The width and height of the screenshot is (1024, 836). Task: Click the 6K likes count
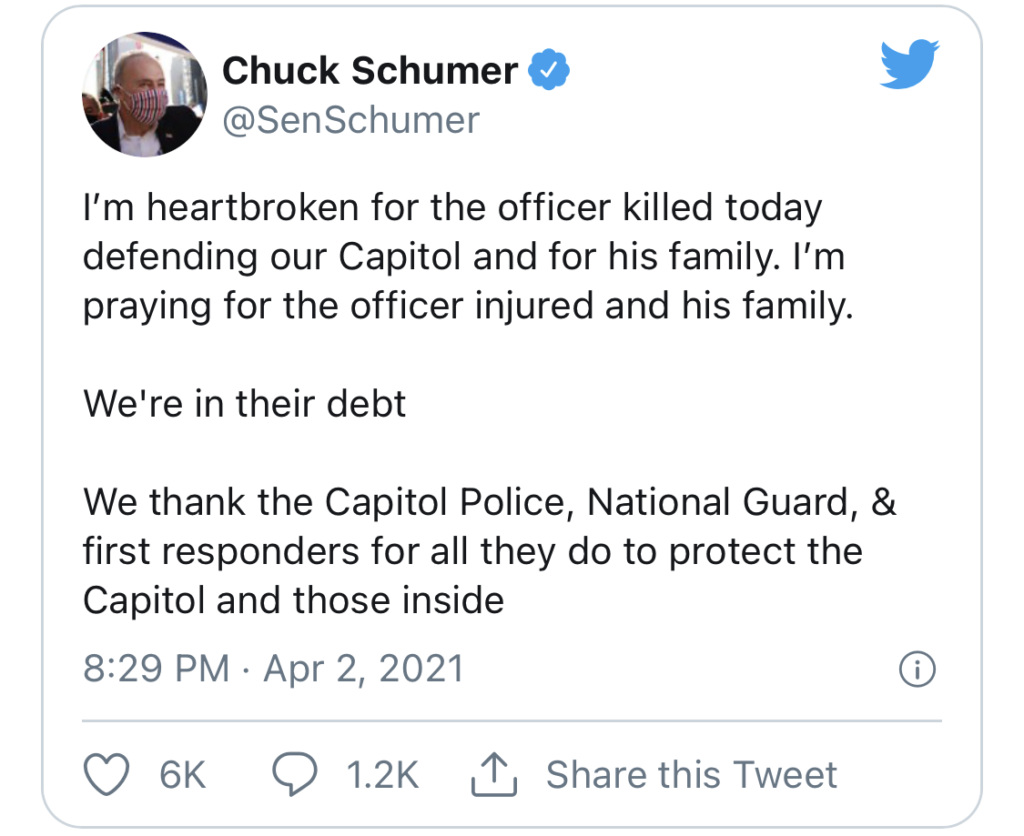pyautogui.click(x=183, y=775)
